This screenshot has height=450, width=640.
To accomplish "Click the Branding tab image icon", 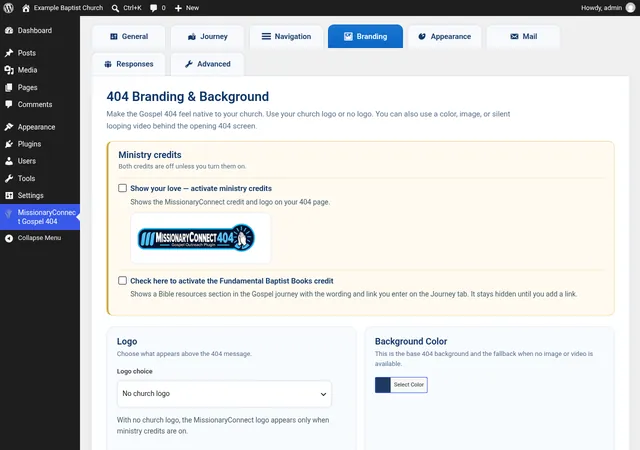I will pos(348,36).
